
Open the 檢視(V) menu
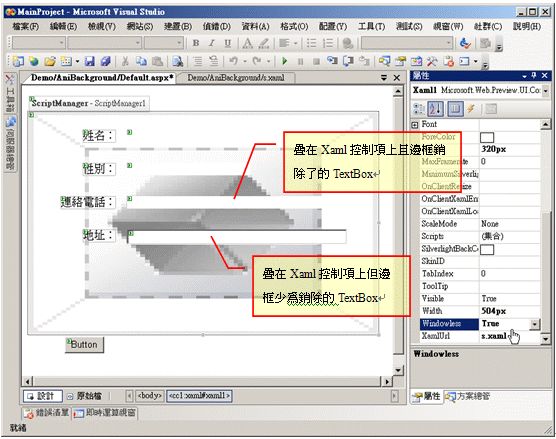tap(101, 26)
